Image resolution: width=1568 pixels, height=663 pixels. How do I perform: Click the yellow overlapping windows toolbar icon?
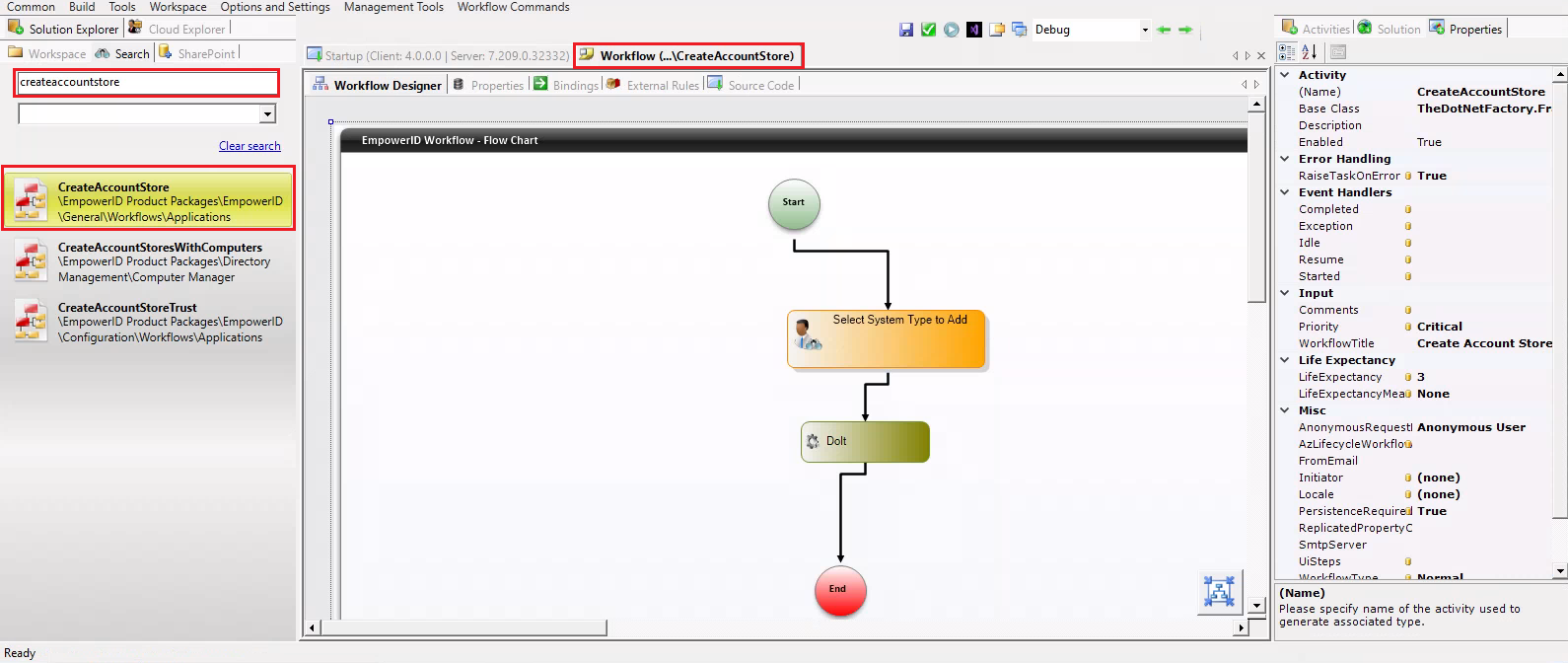997,30
